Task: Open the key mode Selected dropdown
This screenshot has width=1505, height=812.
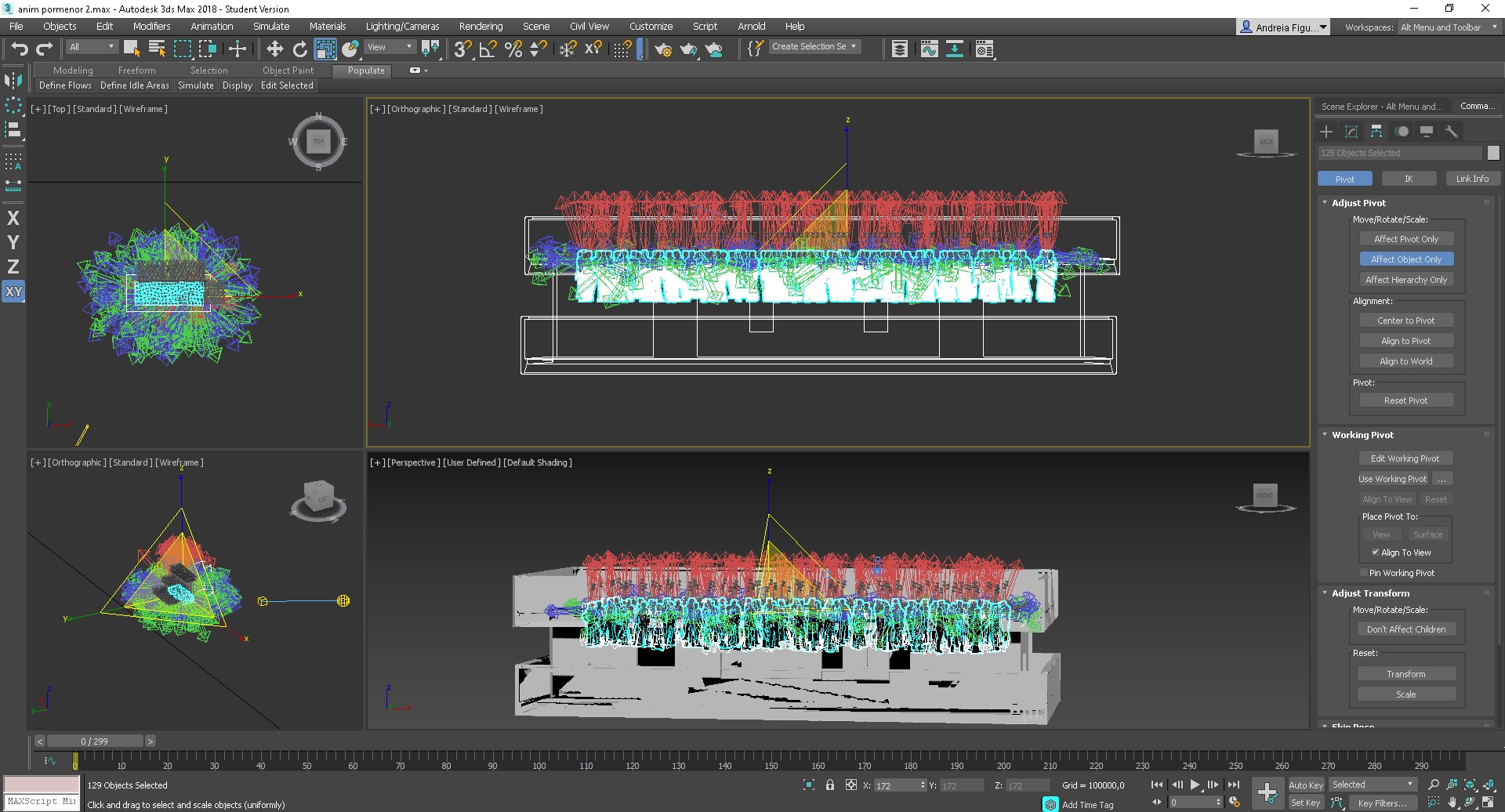Action: 1372,785
